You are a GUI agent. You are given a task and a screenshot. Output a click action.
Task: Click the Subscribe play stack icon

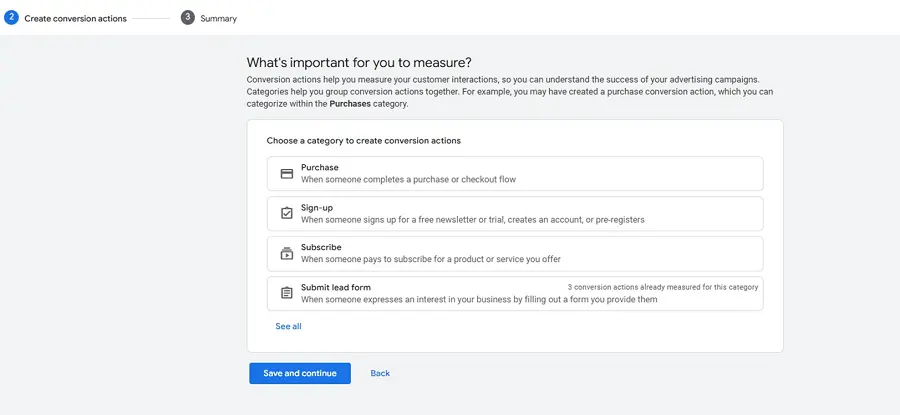pyautogui.click(x=286, y=253)
